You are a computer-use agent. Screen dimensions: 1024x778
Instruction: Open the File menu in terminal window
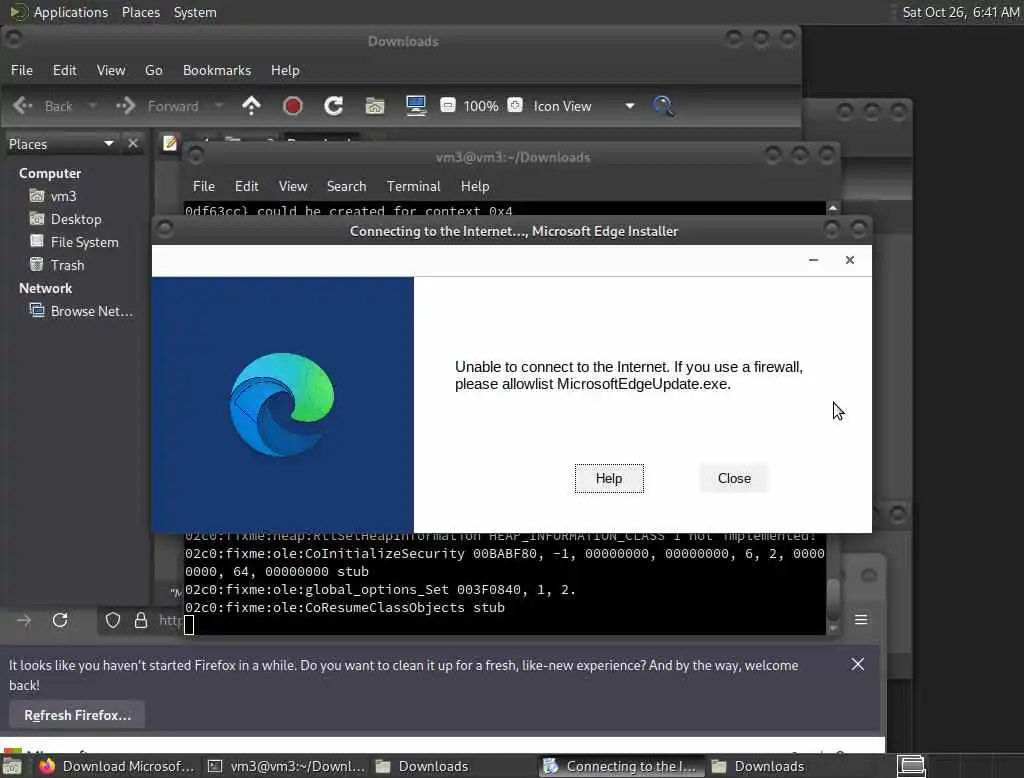click(204, 186)
